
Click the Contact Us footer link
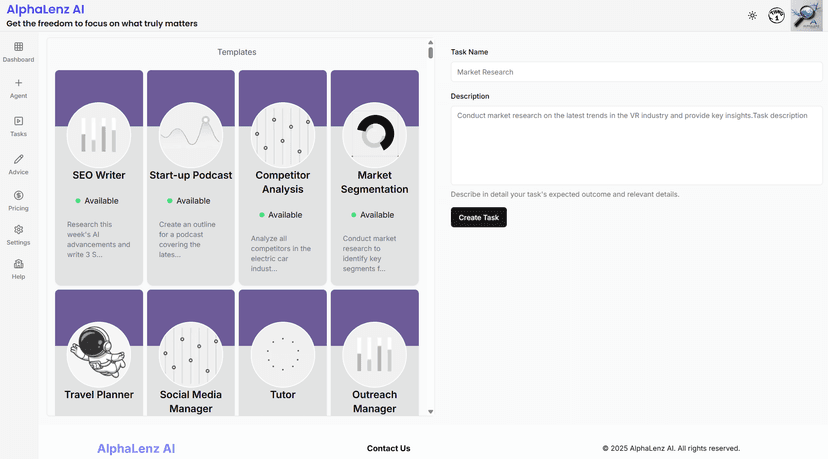[388, 448]
